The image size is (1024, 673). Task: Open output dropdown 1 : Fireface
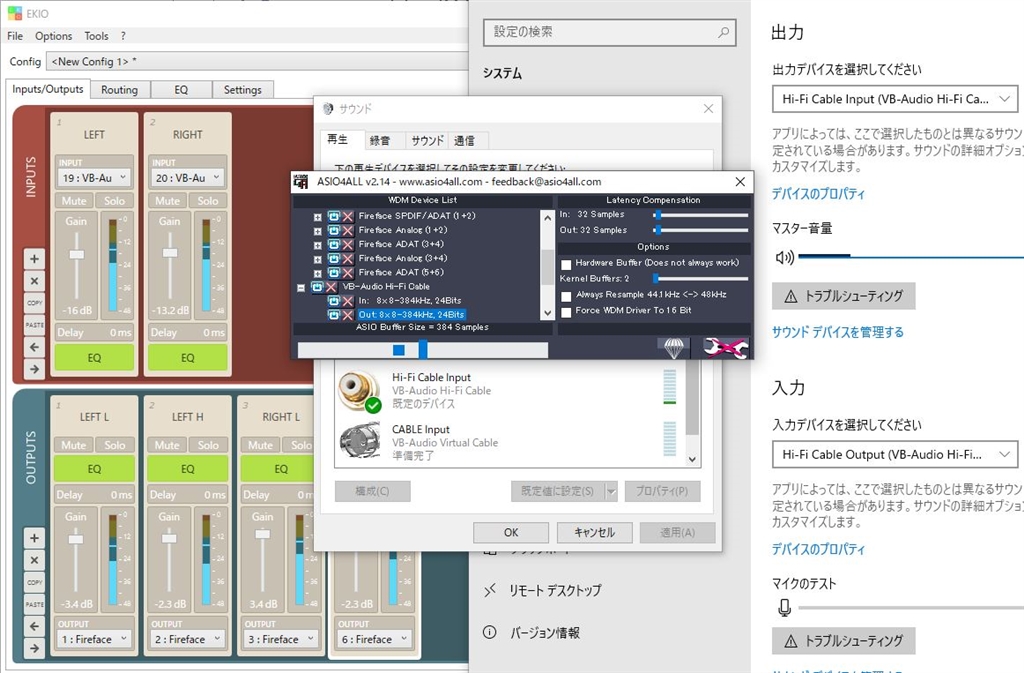[94, 639]
